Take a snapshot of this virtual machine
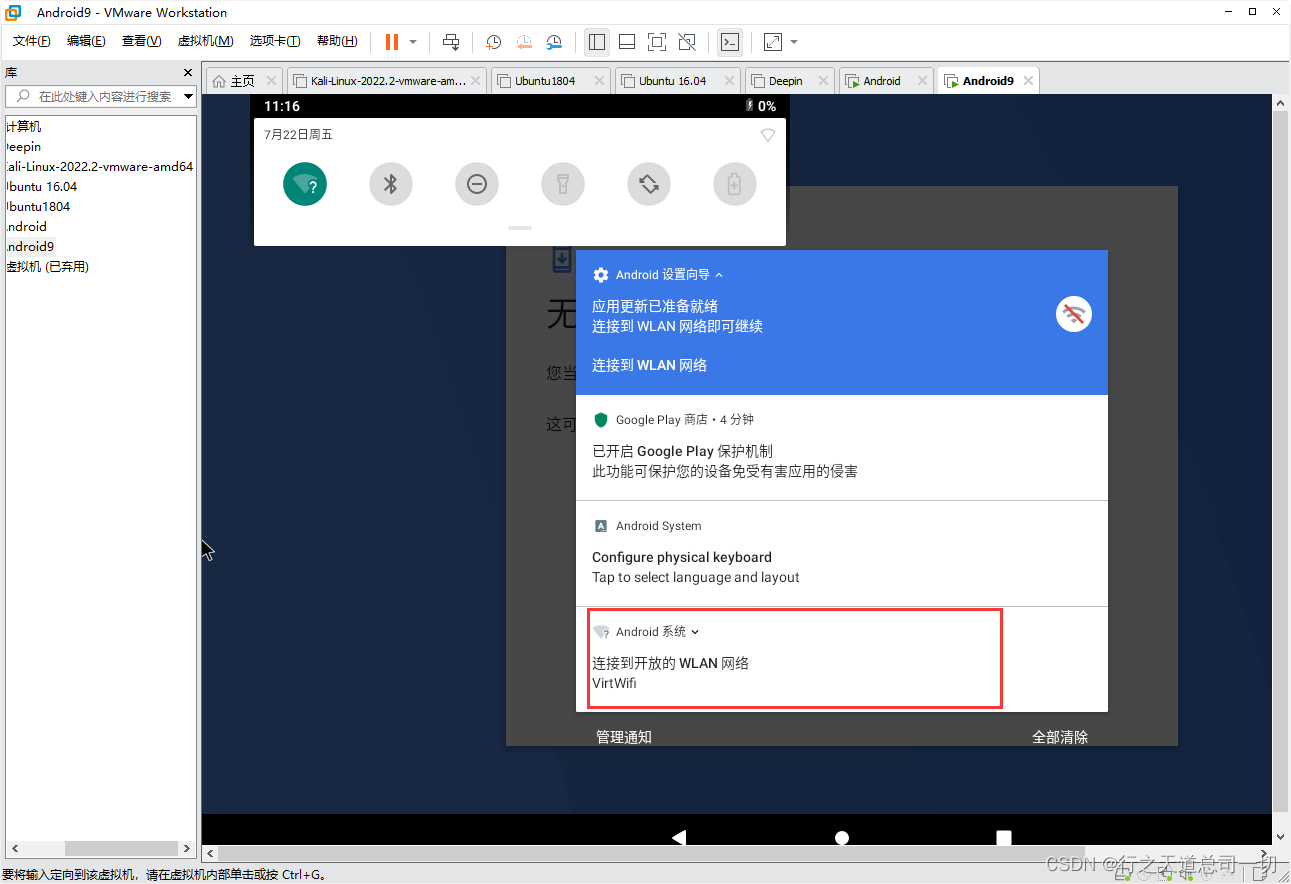Viewport: 1291px width, 884px height. (x=493, y=42)
